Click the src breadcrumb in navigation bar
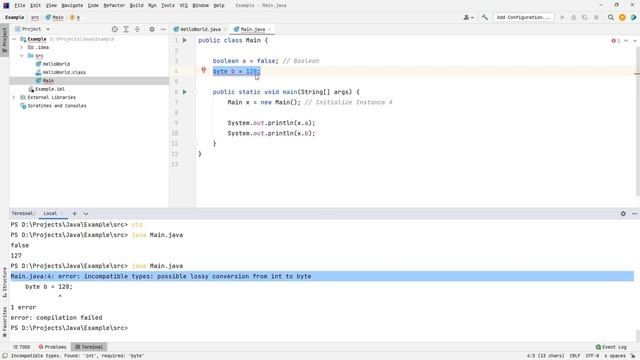 click(x=35, y=18)
